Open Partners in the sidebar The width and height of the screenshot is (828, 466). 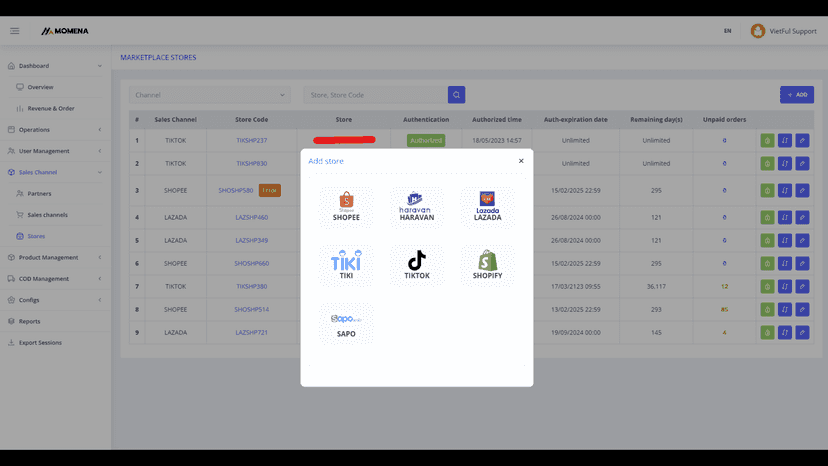(x=39, y=193)
